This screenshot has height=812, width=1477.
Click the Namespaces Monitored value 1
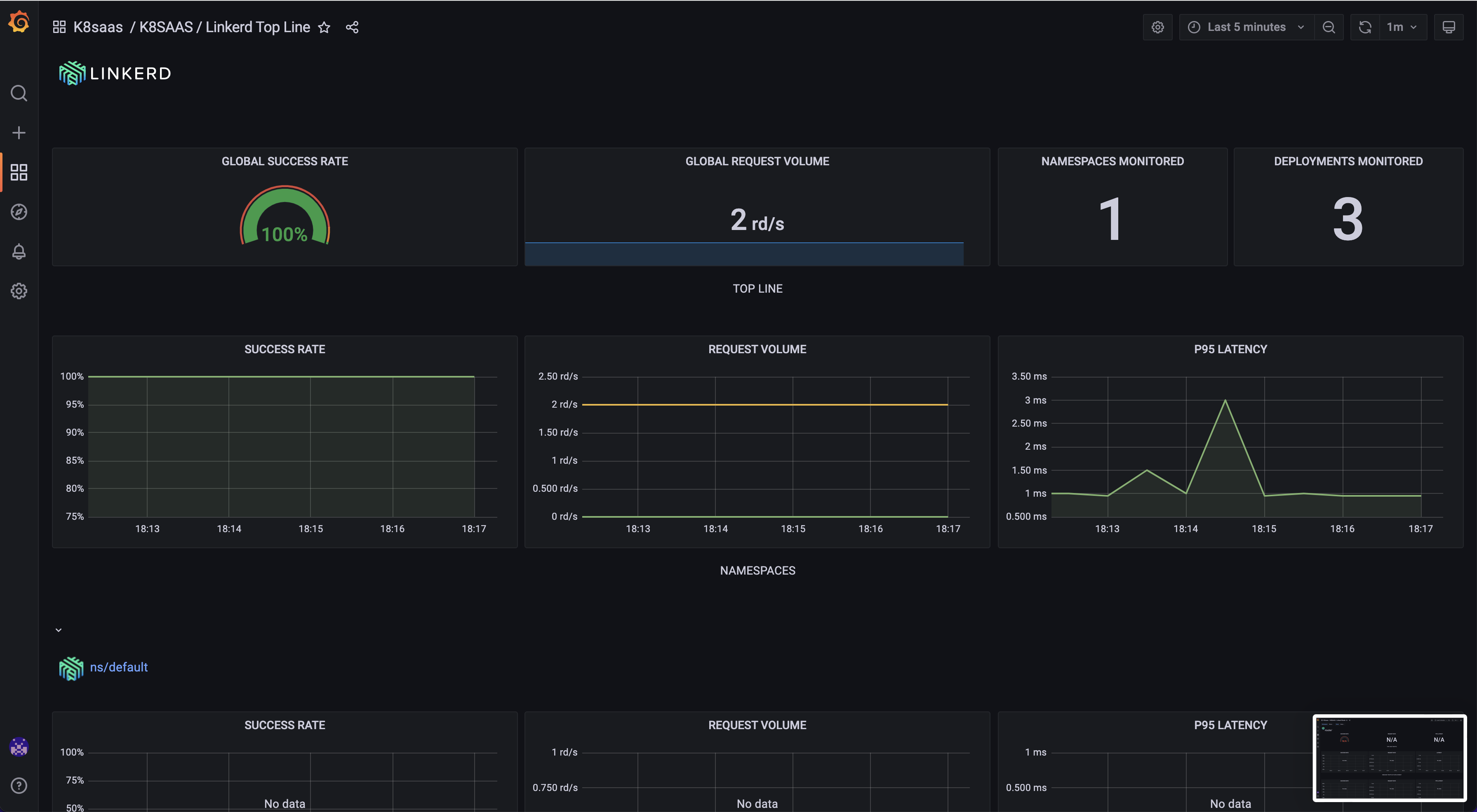1111,219
